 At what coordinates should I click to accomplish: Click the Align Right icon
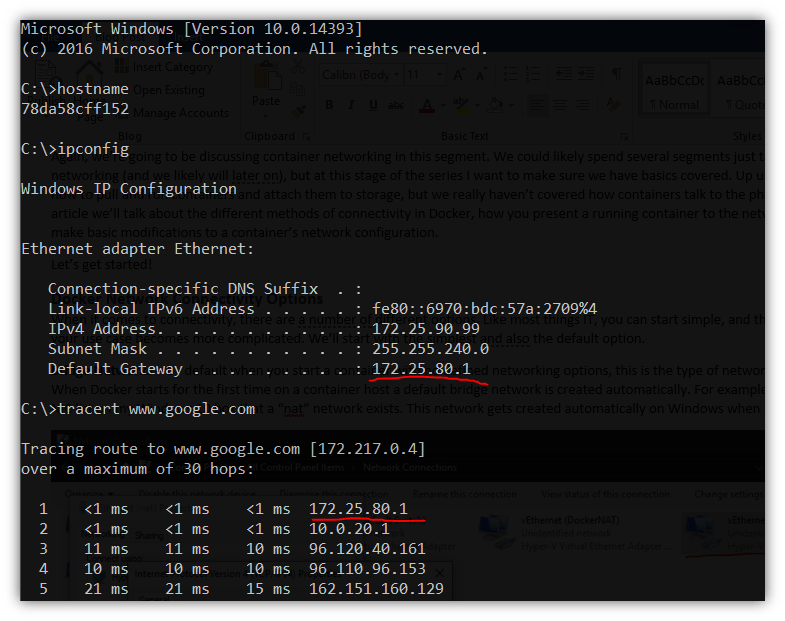click(x=582, y=105)
